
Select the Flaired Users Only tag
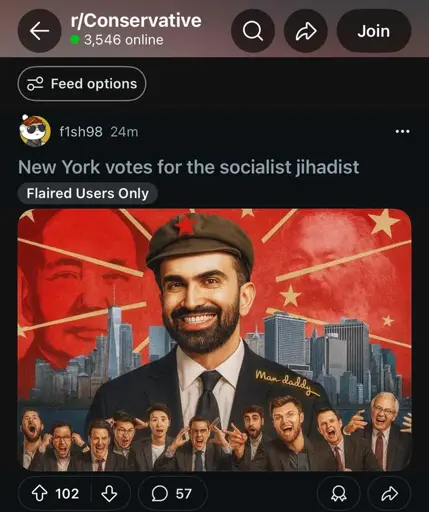tap(88, 193)
